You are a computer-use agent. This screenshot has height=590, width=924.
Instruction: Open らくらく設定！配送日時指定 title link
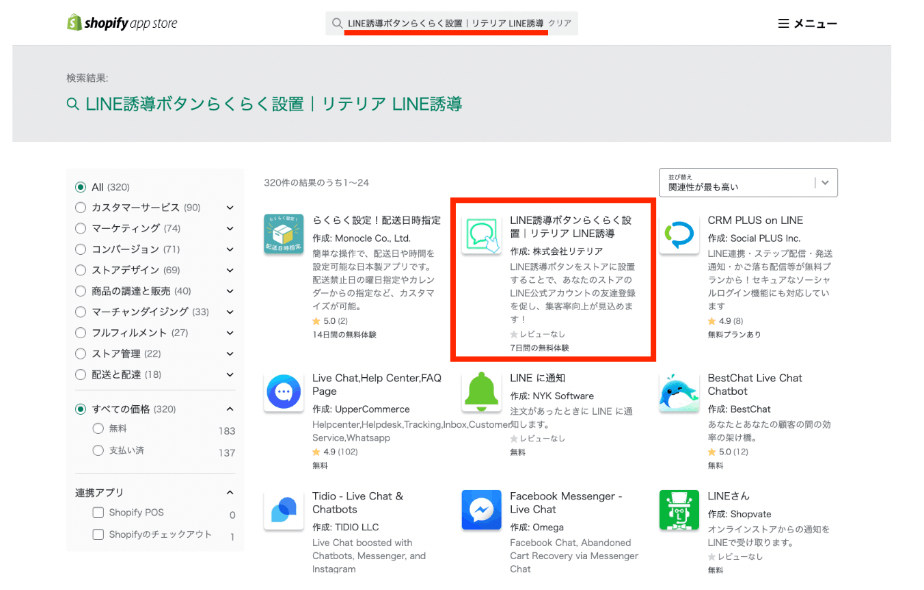point(377,220)
